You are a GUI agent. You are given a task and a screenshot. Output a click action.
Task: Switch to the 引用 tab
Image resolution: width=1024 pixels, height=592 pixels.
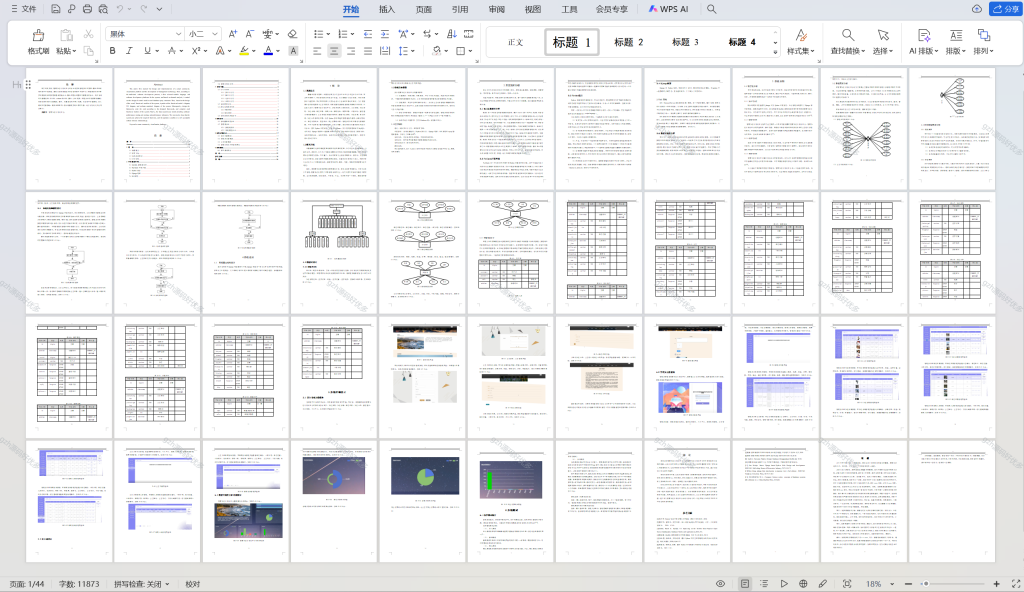point(460,9)
